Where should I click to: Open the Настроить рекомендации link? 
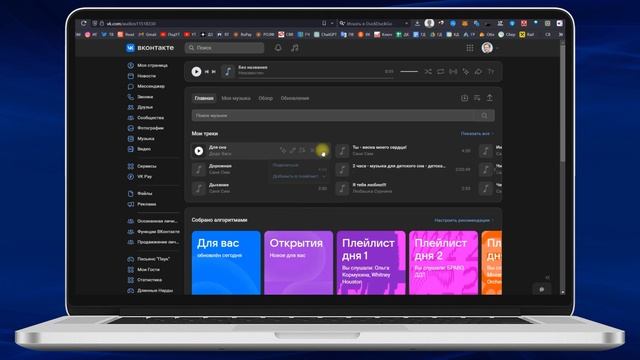[x=464, y=220]
